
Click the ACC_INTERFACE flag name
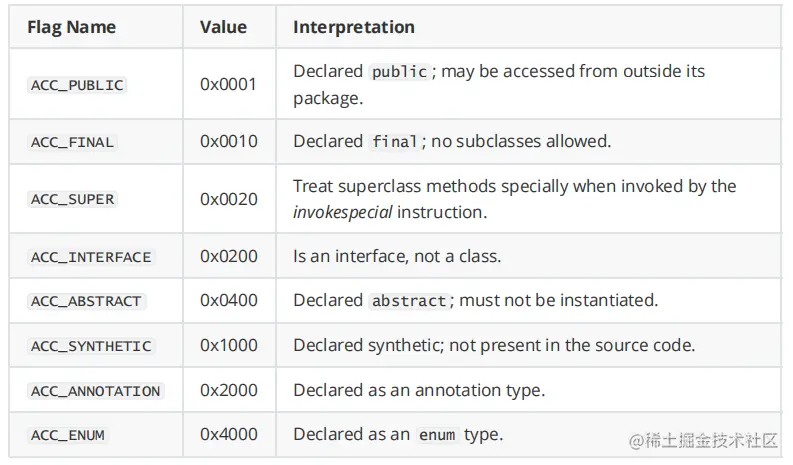pyautogui.click(x=91, y=257)
